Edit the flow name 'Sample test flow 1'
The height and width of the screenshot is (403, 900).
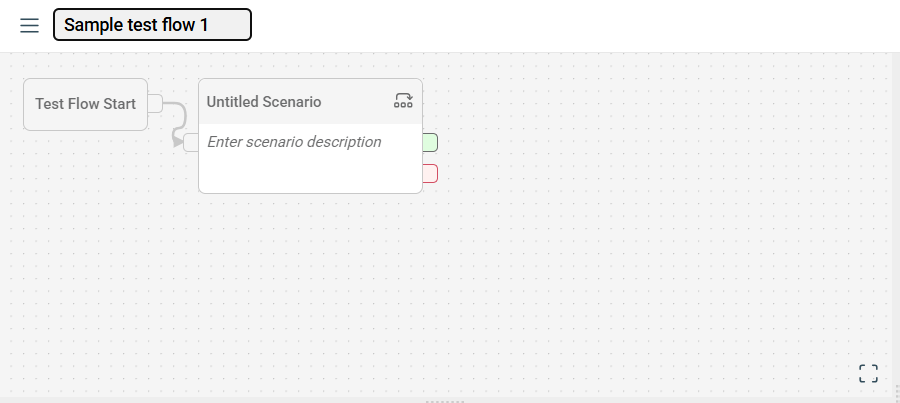click(152, 25)
